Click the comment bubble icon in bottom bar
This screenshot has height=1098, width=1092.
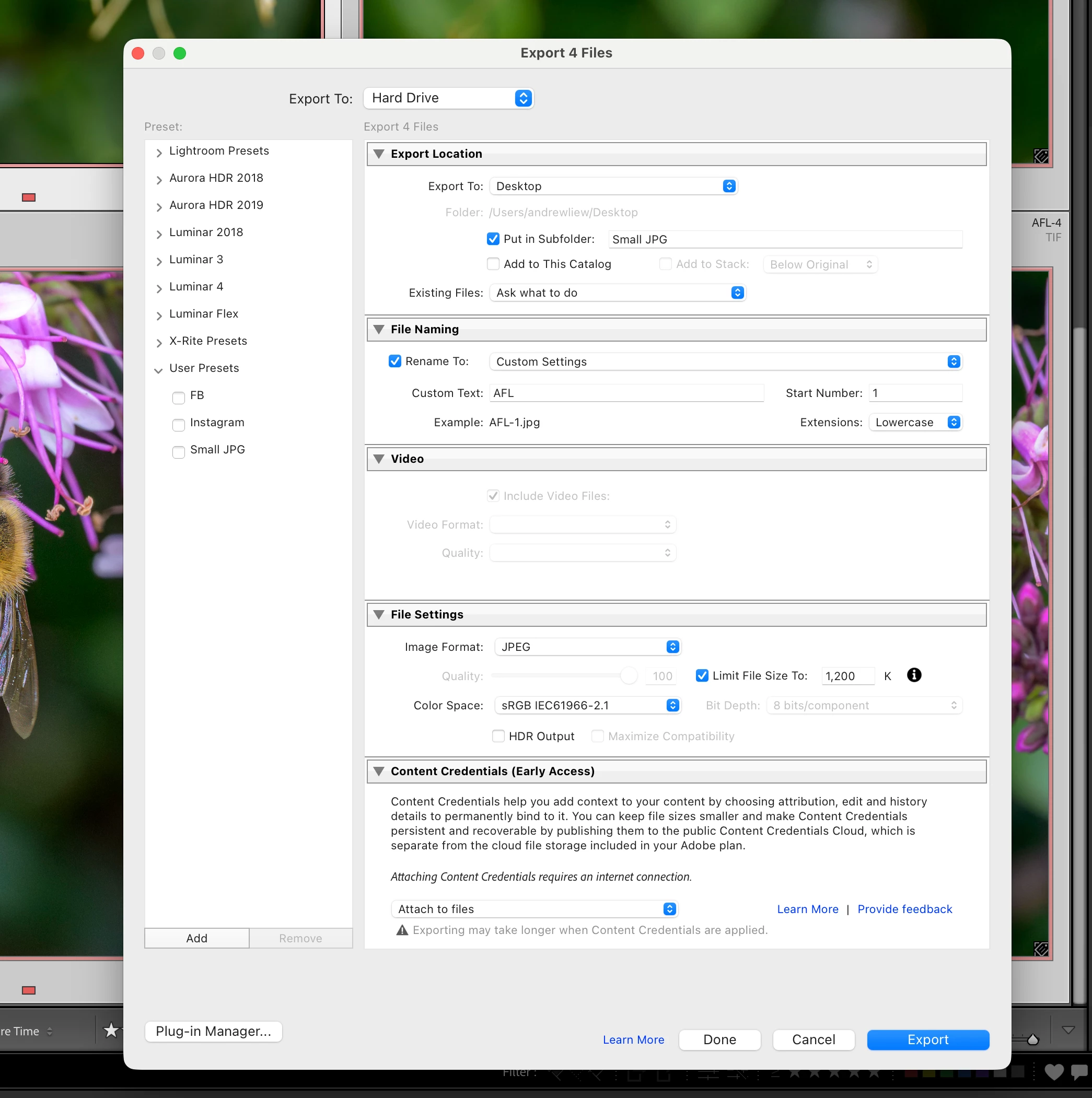1079,1071
